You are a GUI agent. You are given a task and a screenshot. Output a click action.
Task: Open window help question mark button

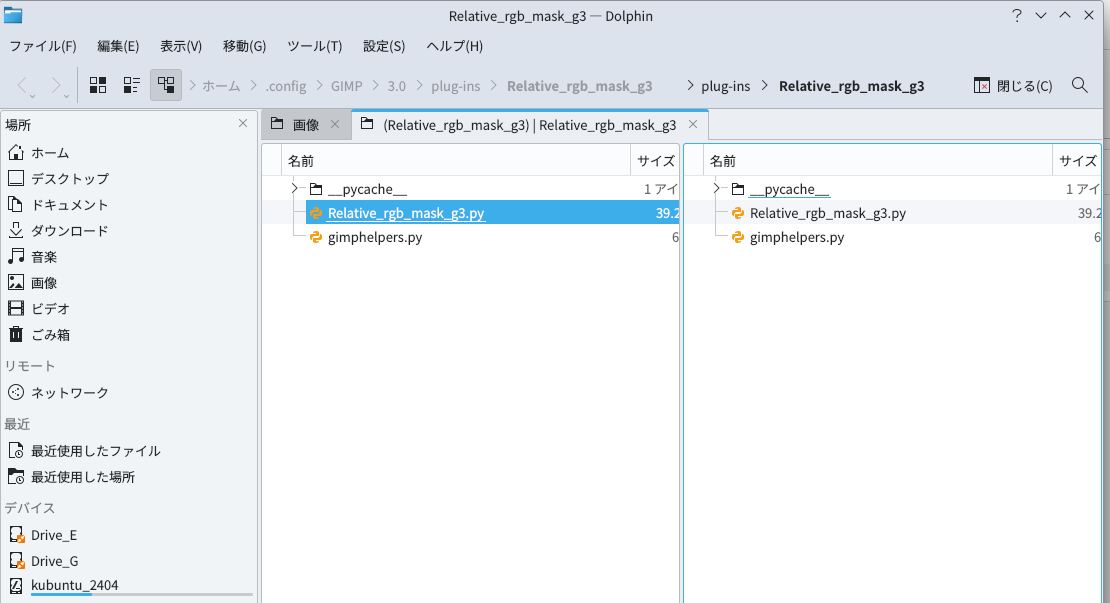pyautogui.click(x=1017, y=16)
